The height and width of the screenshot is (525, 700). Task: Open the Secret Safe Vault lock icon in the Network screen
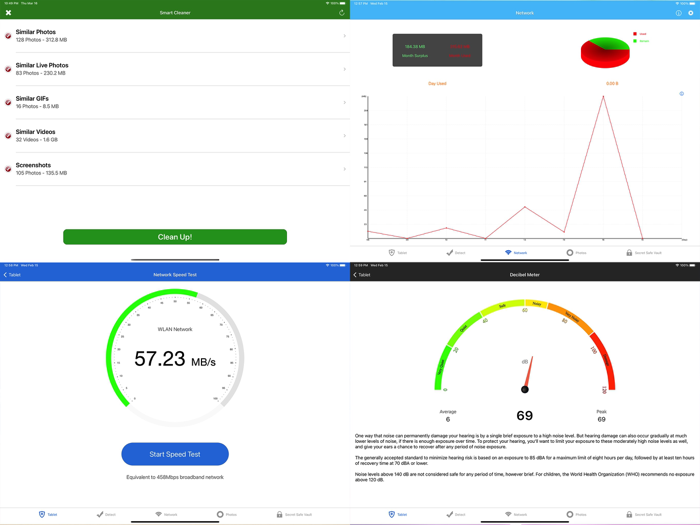click(x=629, y=253)
